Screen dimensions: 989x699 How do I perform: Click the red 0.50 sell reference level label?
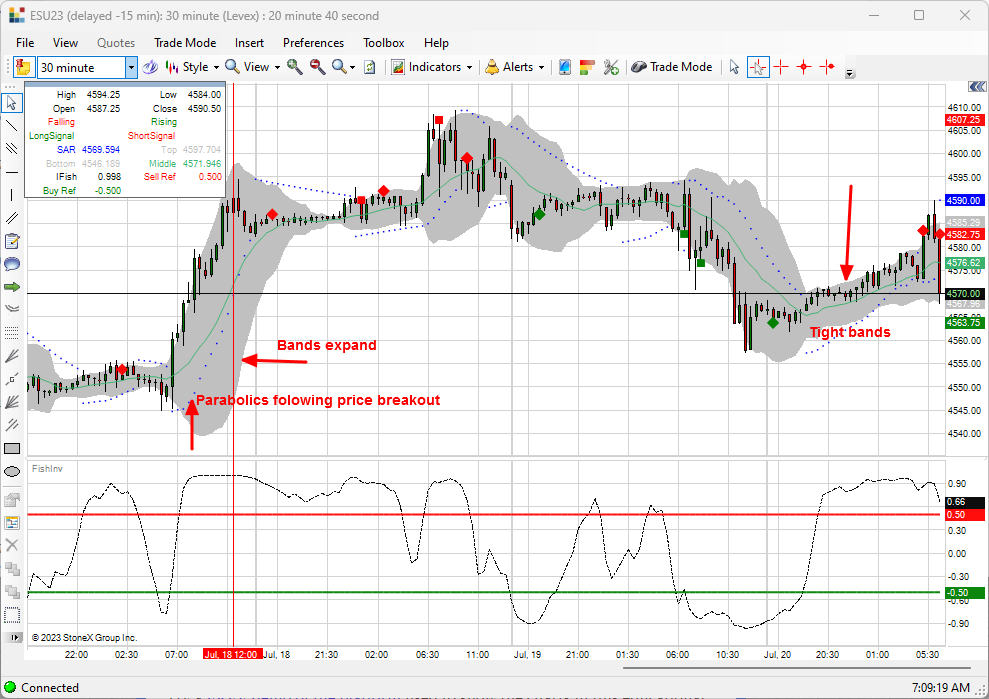(x=955, y=515)
